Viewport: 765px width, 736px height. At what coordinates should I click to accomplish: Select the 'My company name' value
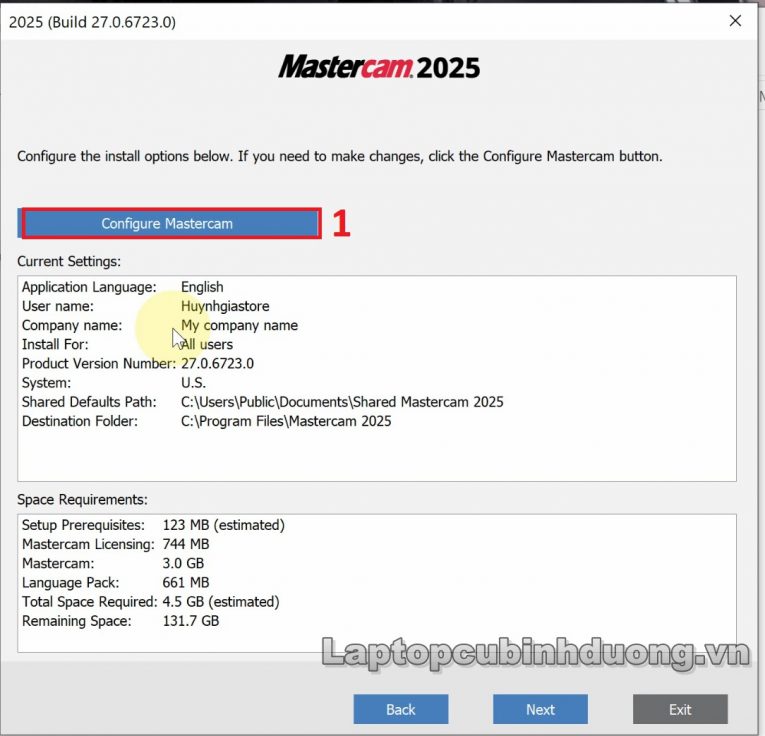pos(239,325)
